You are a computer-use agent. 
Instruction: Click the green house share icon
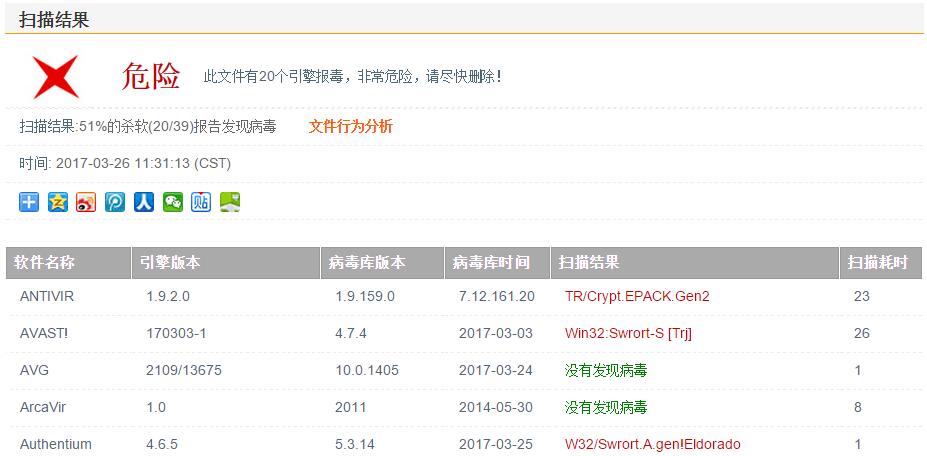tap(230, 202)
